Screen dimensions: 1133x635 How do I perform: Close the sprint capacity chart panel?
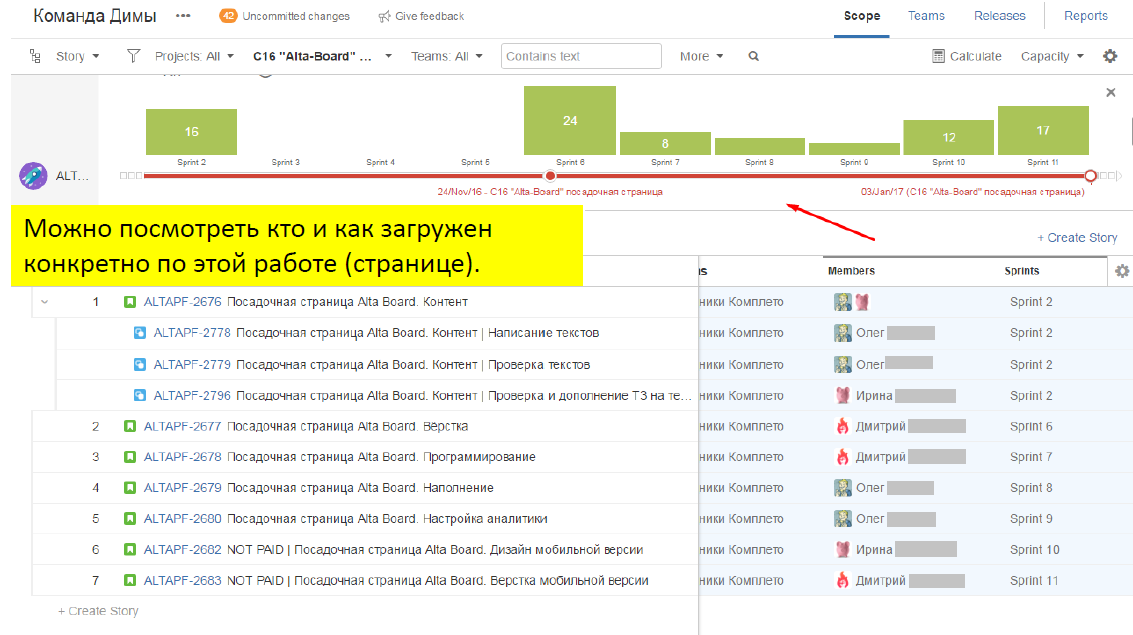point(1110,92)
